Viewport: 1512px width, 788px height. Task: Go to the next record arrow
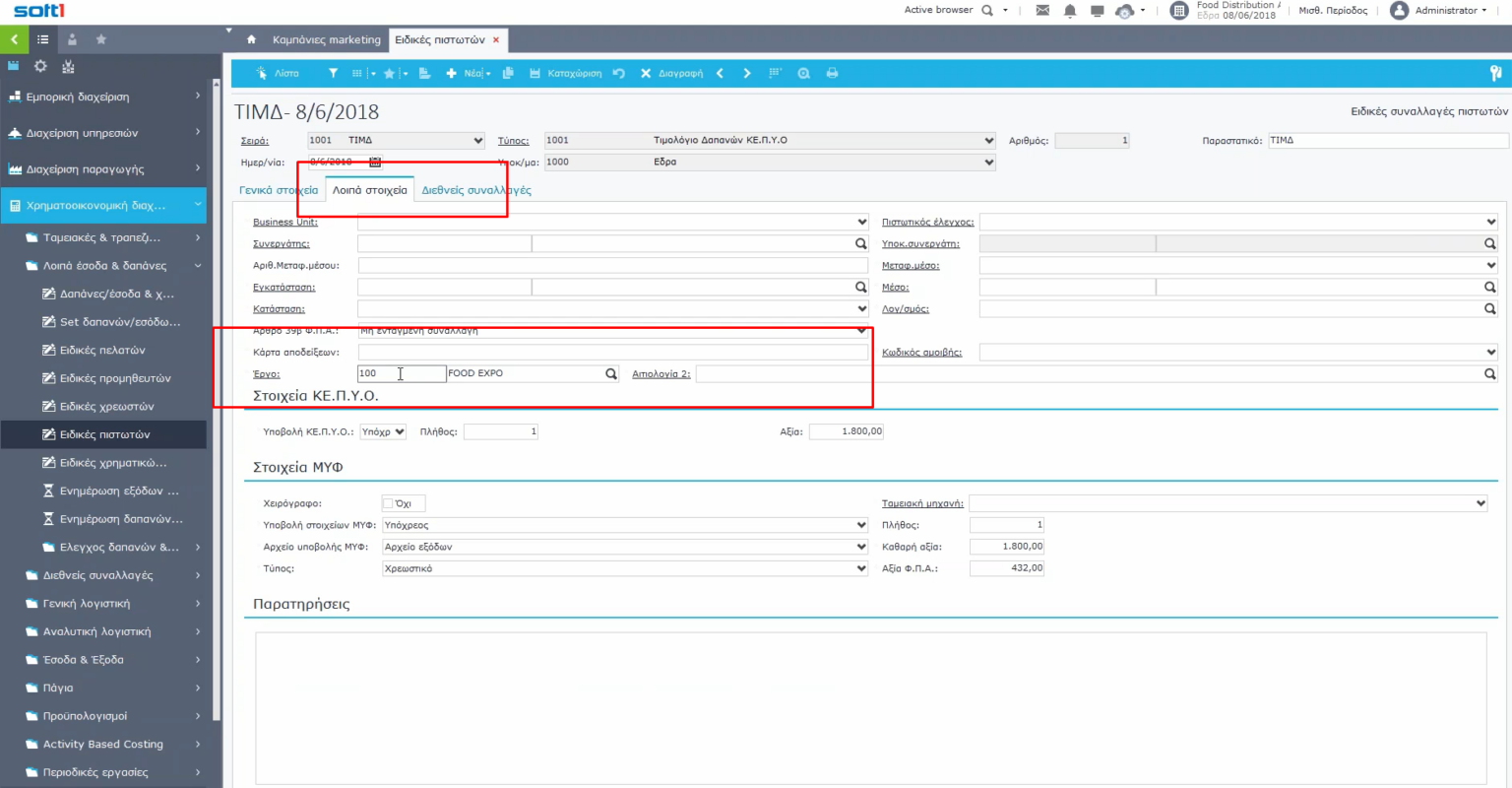pos(746,73)
